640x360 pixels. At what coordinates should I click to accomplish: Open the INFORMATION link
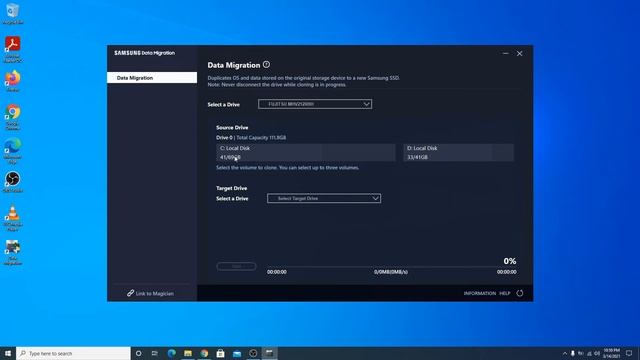[480, 293]
